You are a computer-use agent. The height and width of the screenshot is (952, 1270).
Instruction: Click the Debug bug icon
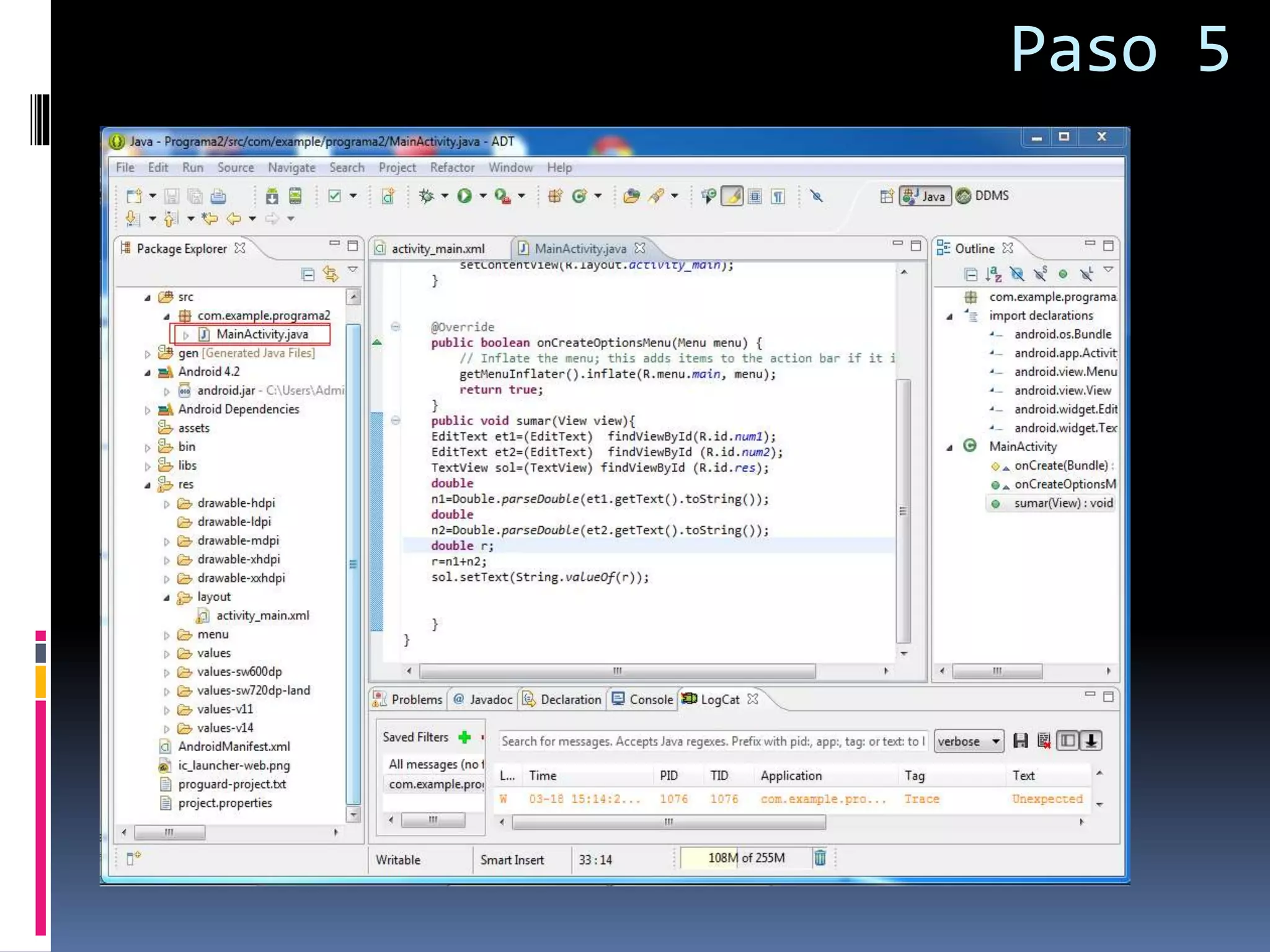tap(427, 196)
